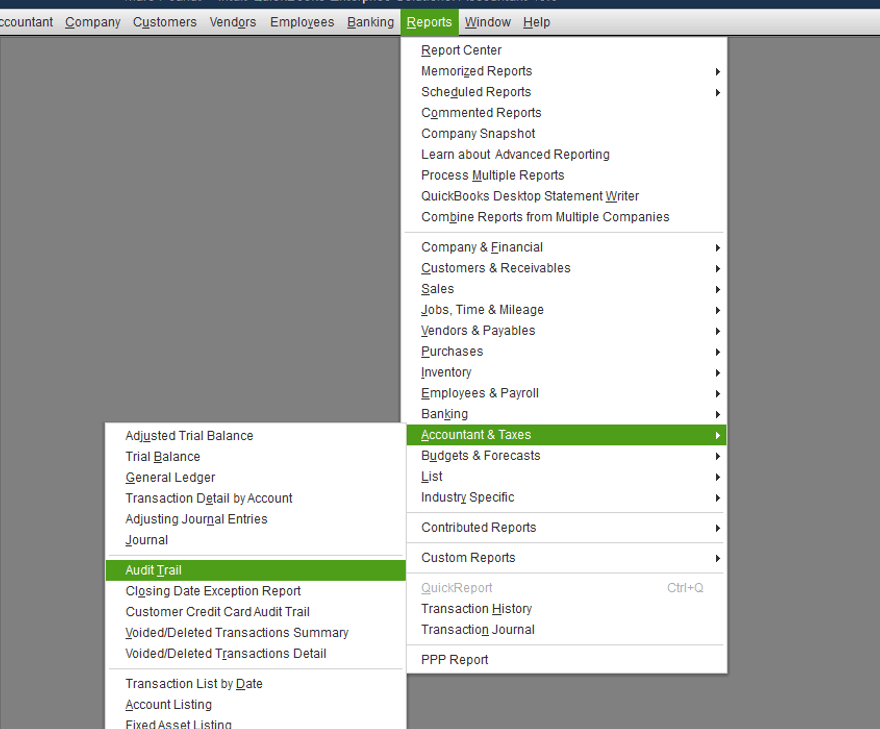The width and height of the screenshot is (880, 729).
Task: Open Journal report
Action: point(255,540)
